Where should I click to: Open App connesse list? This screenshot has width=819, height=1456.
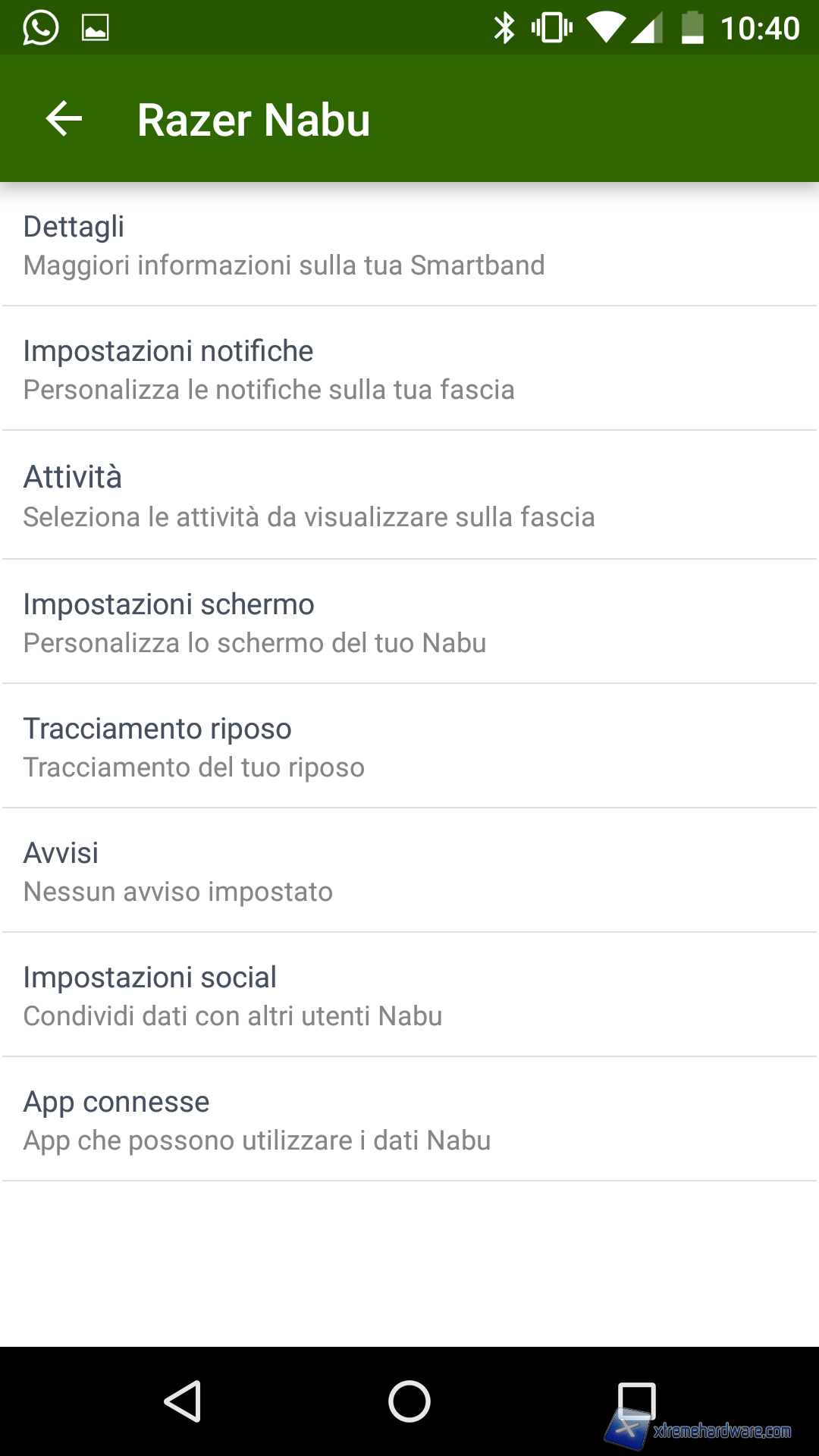tap(409, 1120)
